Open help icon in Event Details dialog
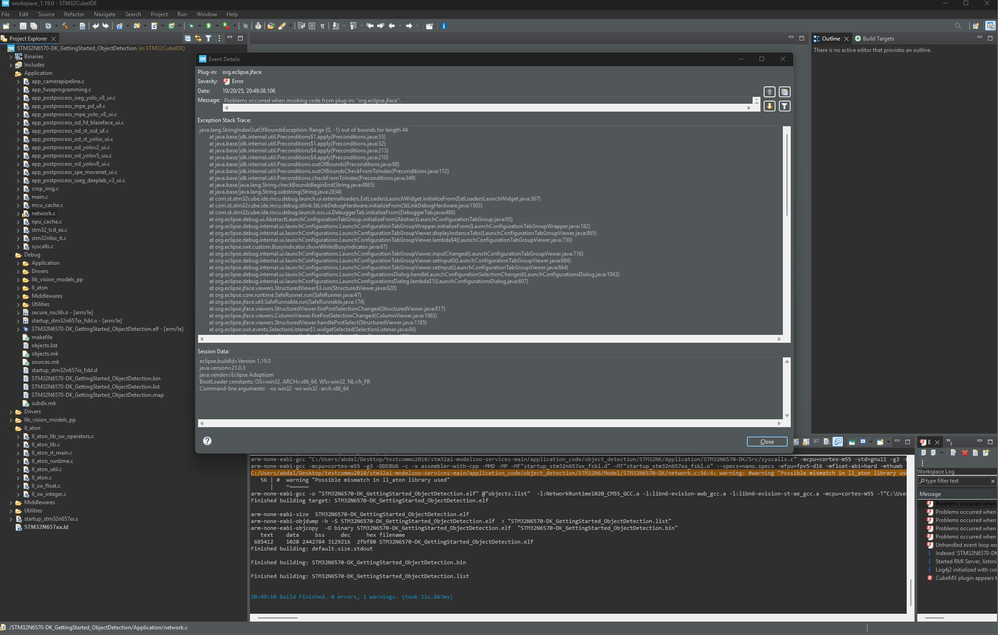Viewport: 998px width, 635px height. (207, 441)
